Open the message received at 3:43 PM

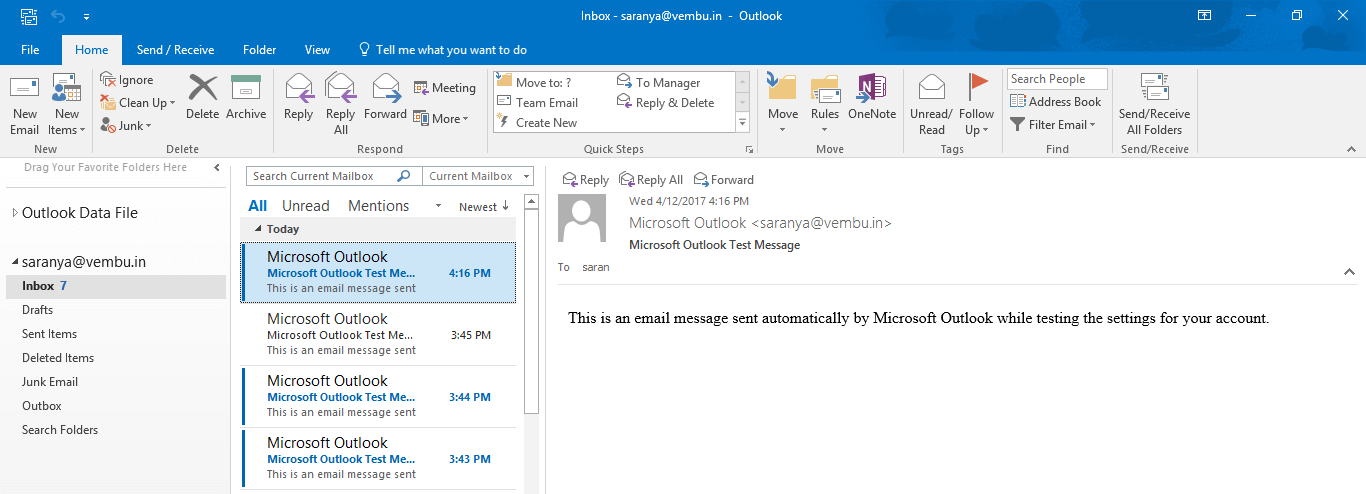(x=378, y=458)
